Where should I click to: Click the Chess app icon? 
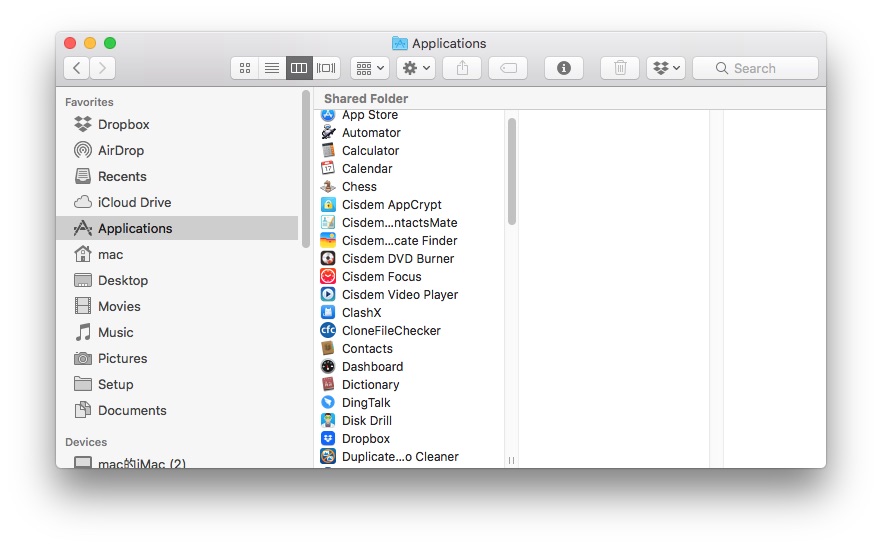coord(328,186)
